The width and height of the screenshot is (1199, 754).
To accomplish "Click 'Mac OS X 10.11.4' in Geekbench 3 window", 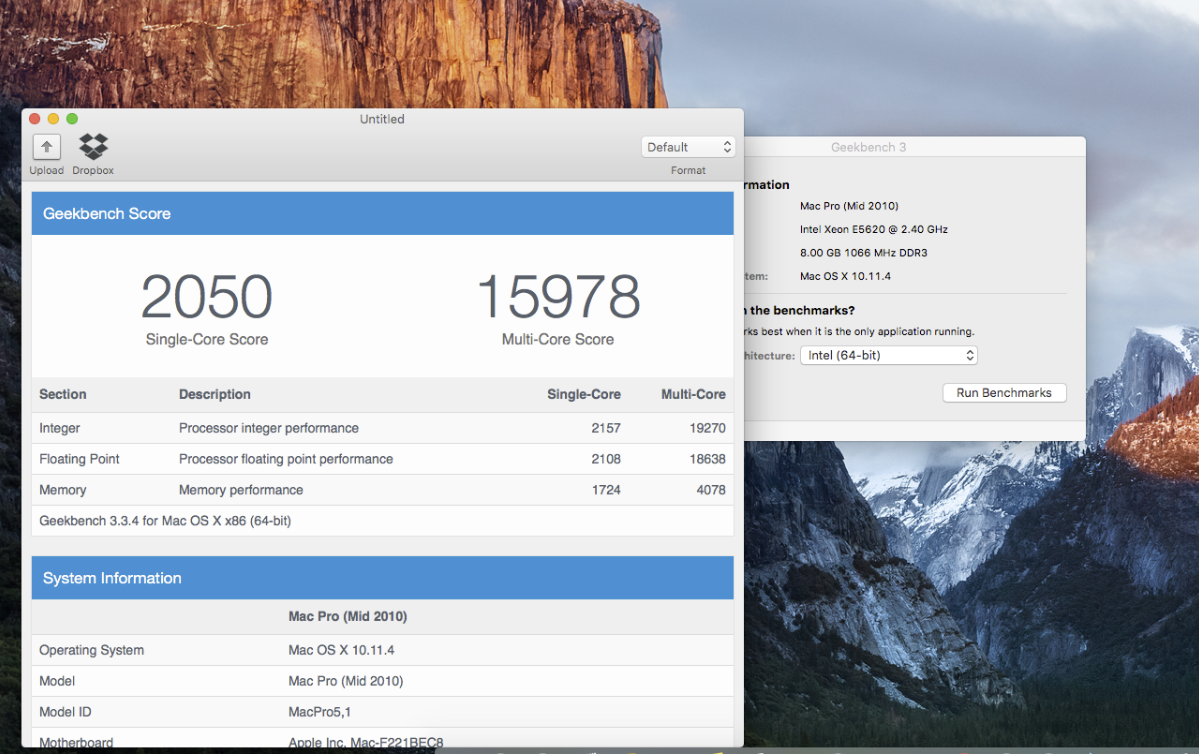I will 845,276.
